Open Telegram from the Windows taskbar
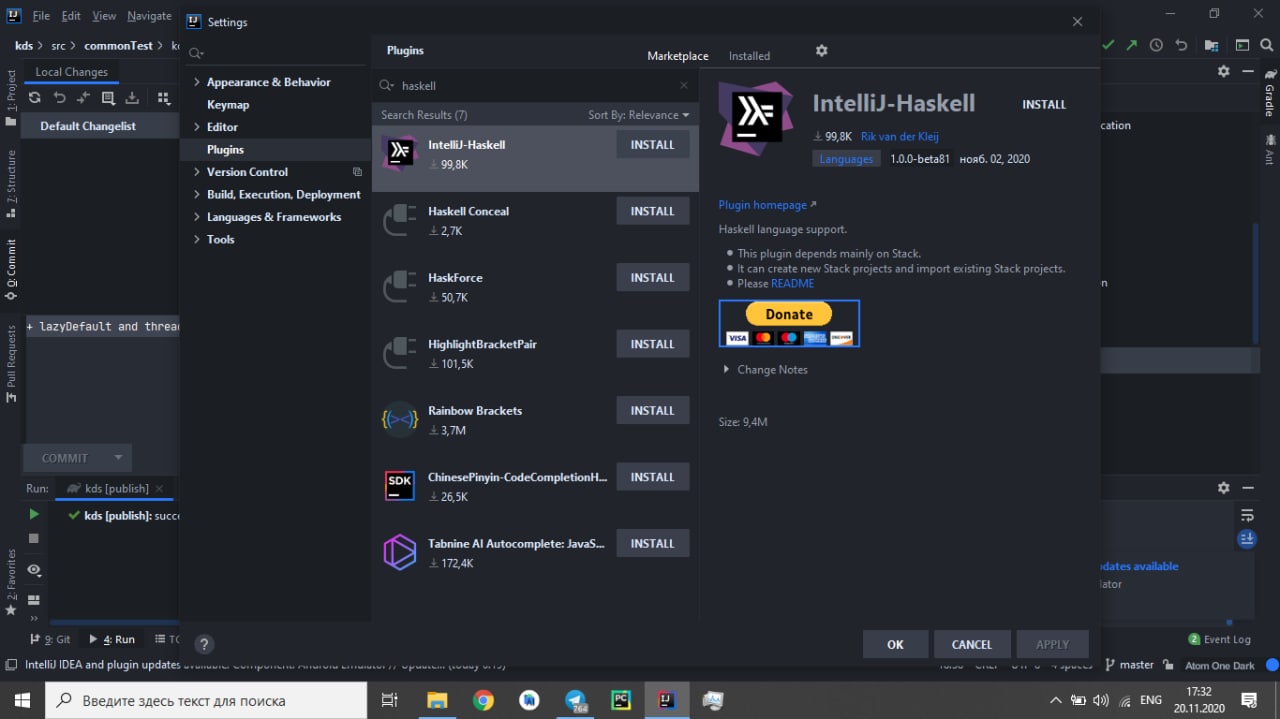 pyautogui.click(x=576, y=701)
